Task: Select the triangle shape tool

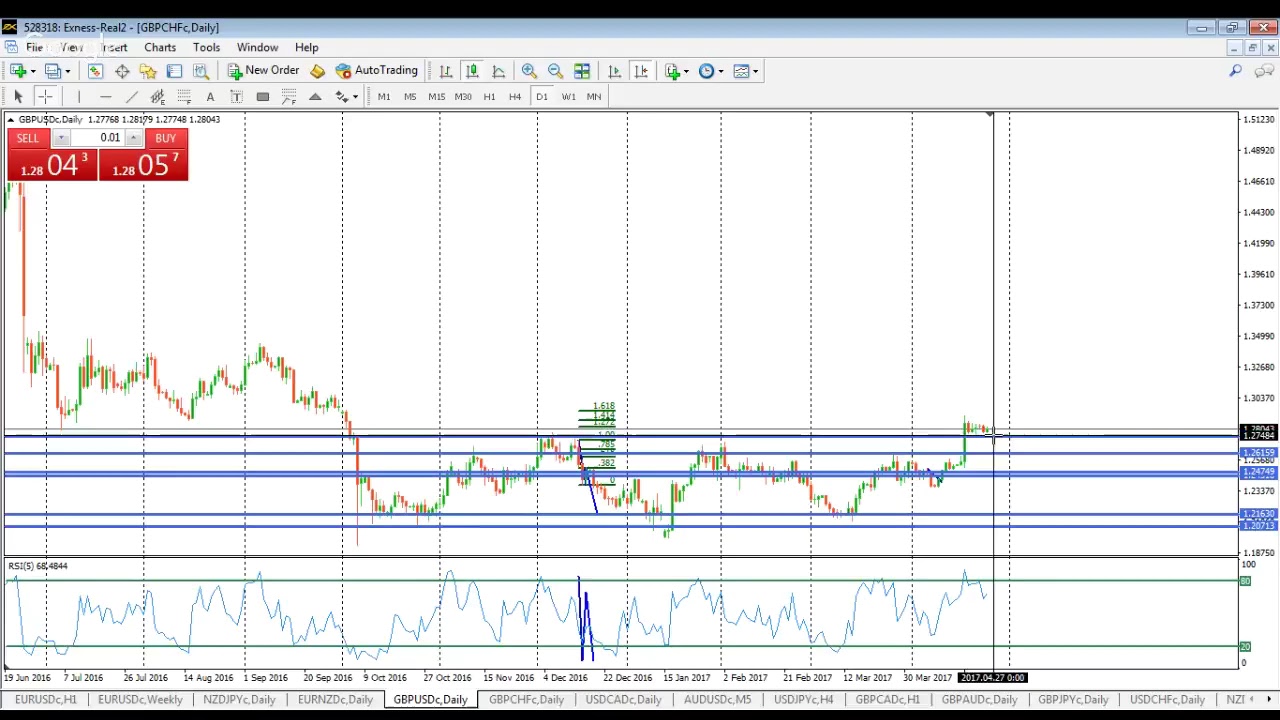Action: point(315,97)
